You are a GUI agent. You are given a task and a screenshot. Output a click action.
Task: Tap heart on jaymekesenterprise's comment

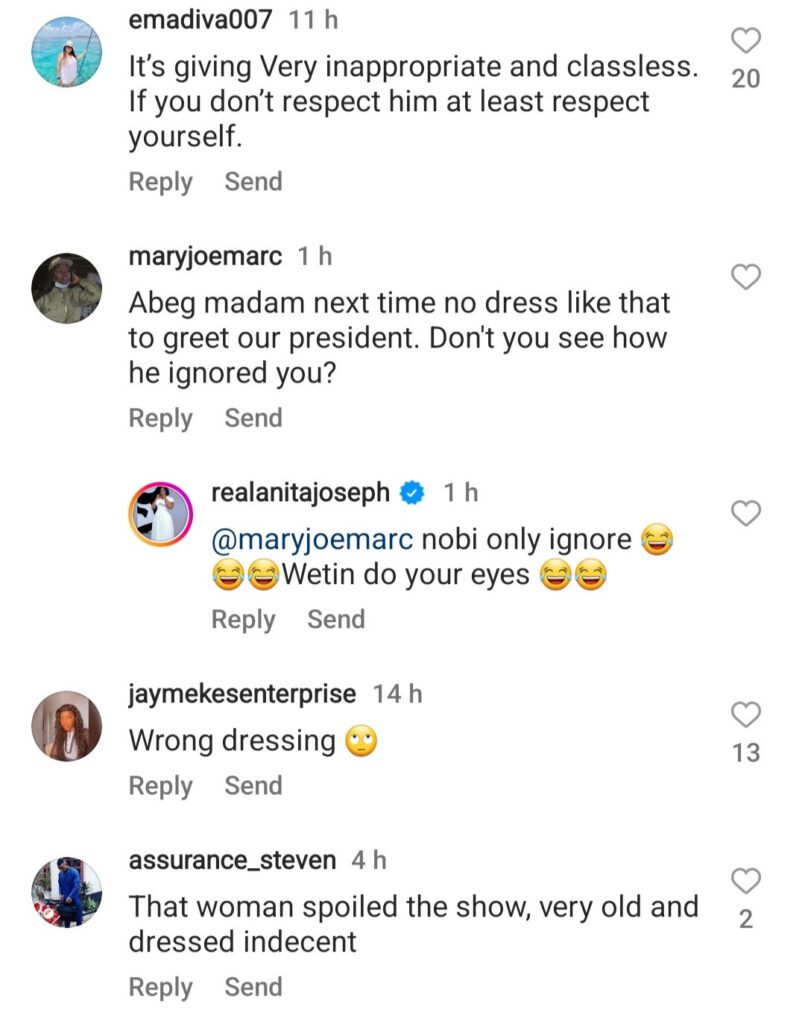click(x=746, y=714)
